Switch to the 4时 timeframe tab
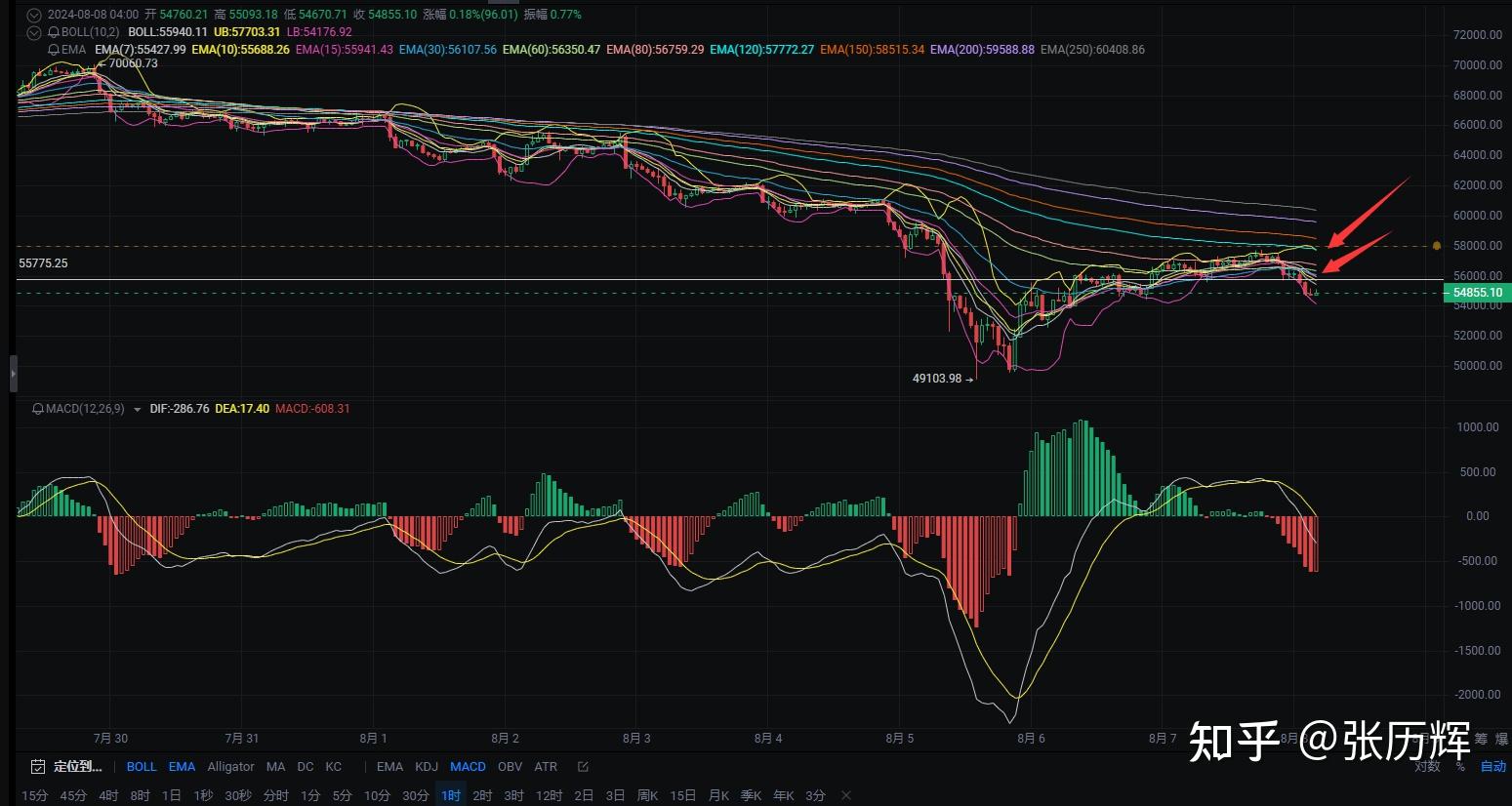1512x806 pixels. click(108, 795)
